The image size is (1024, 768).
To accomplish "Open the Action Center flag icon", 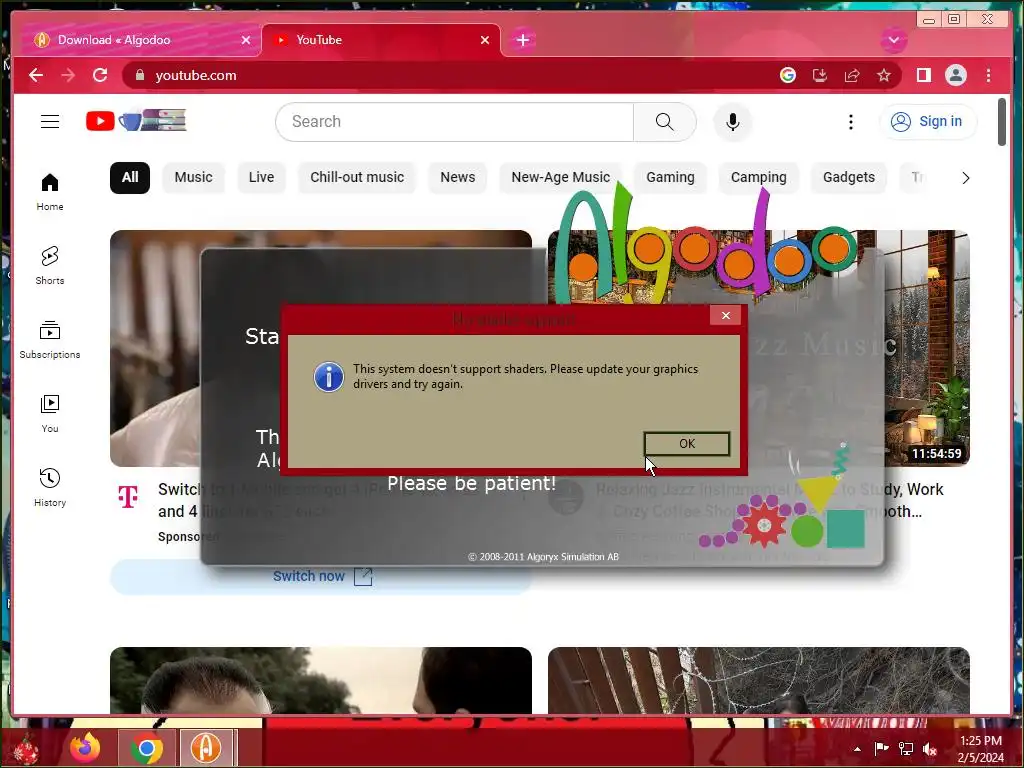I will [x=882, y=749].
